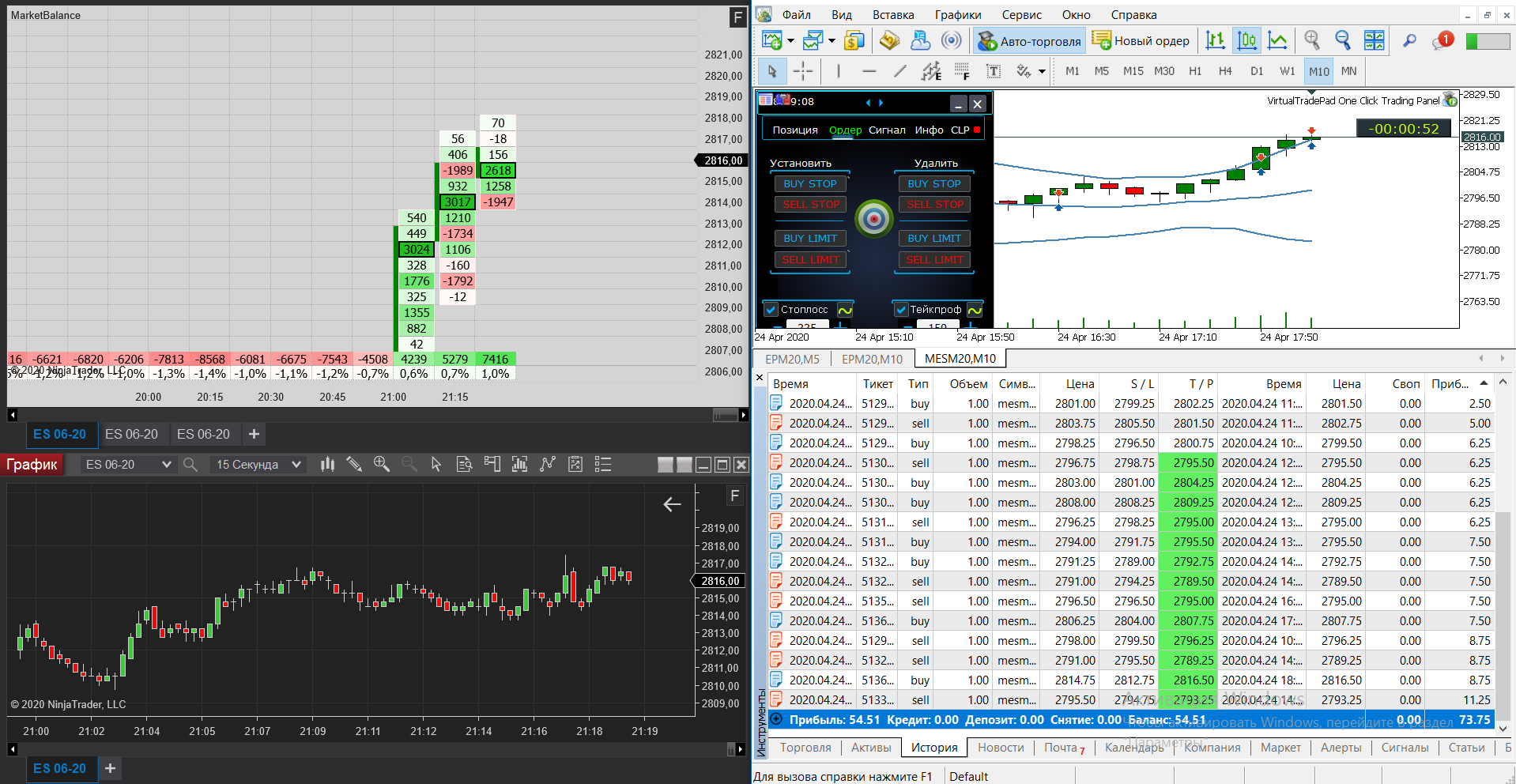Screen dimensions: 1516x784
Task: Select the text label tool
Action: pos(994,71)
